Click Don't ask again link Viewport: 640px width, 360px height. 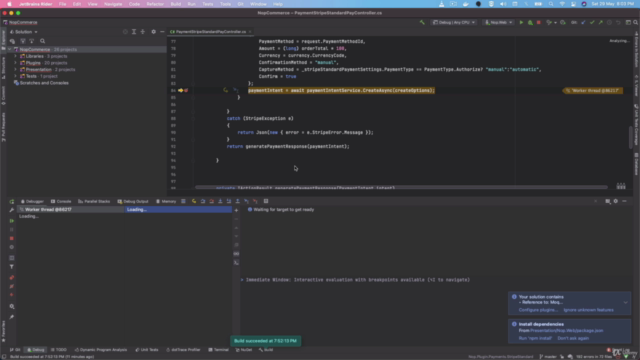click(573, 338)
